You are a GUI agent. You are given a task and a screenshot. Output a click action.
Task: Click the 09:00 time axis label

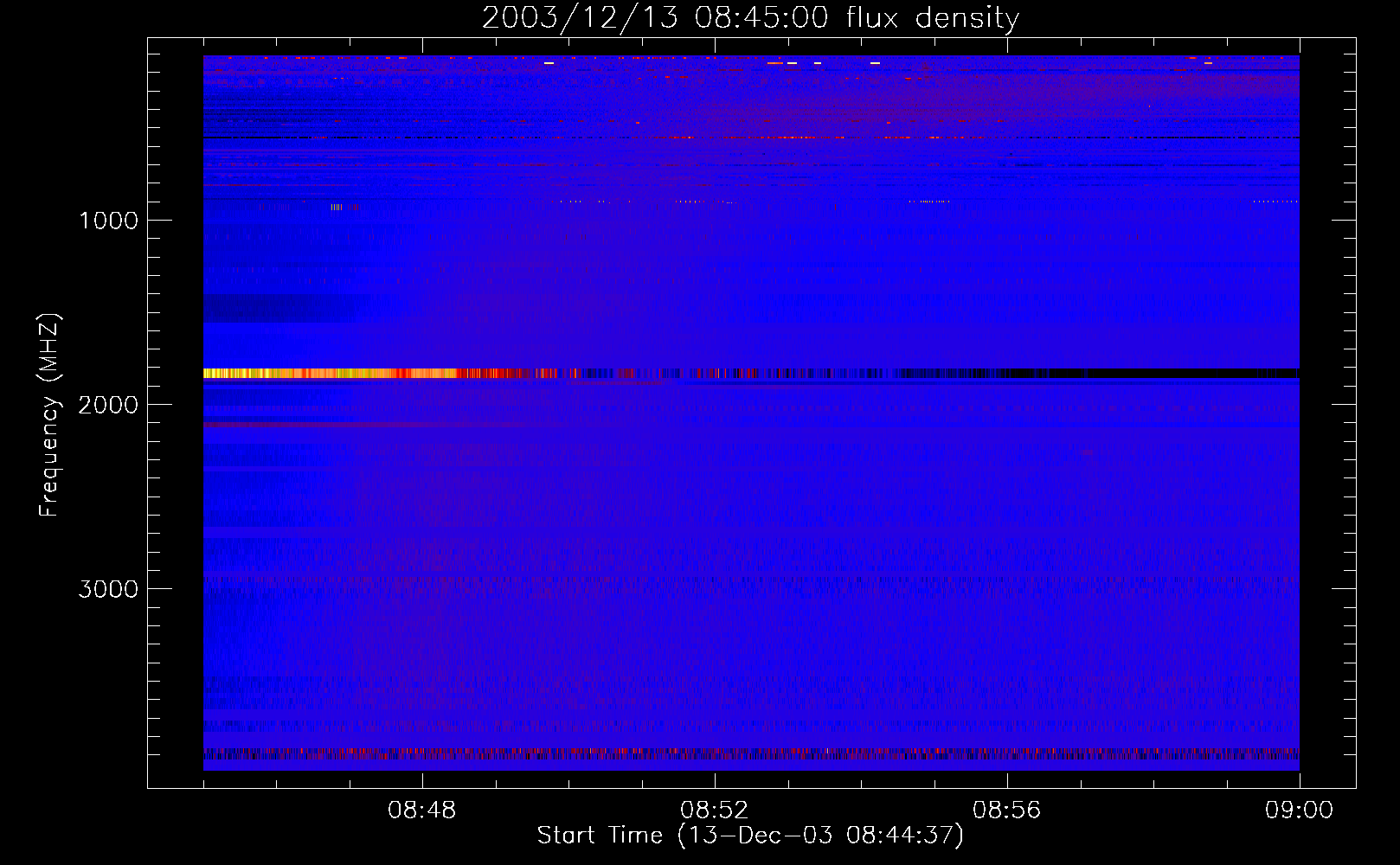coord(1299,811)
